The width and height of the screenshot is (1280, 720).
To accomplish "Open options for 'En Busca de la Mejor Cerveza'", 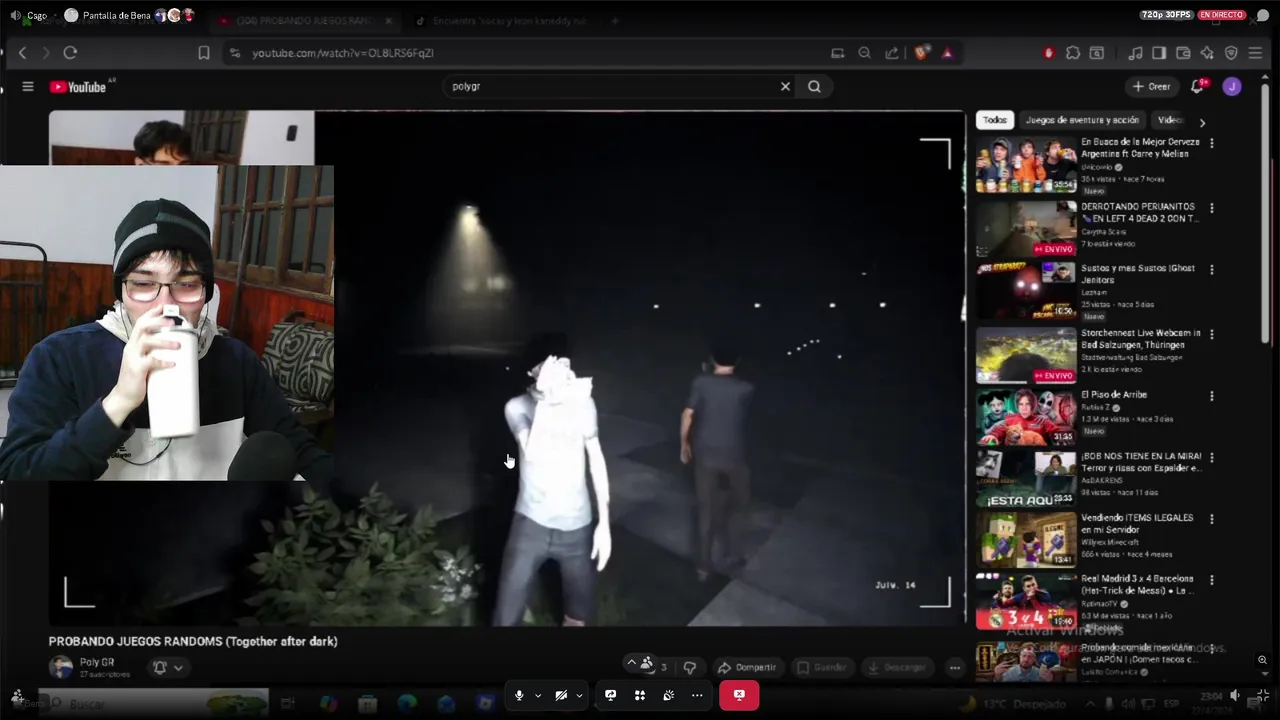I will pyautogui.click(x=1212, y=144).
